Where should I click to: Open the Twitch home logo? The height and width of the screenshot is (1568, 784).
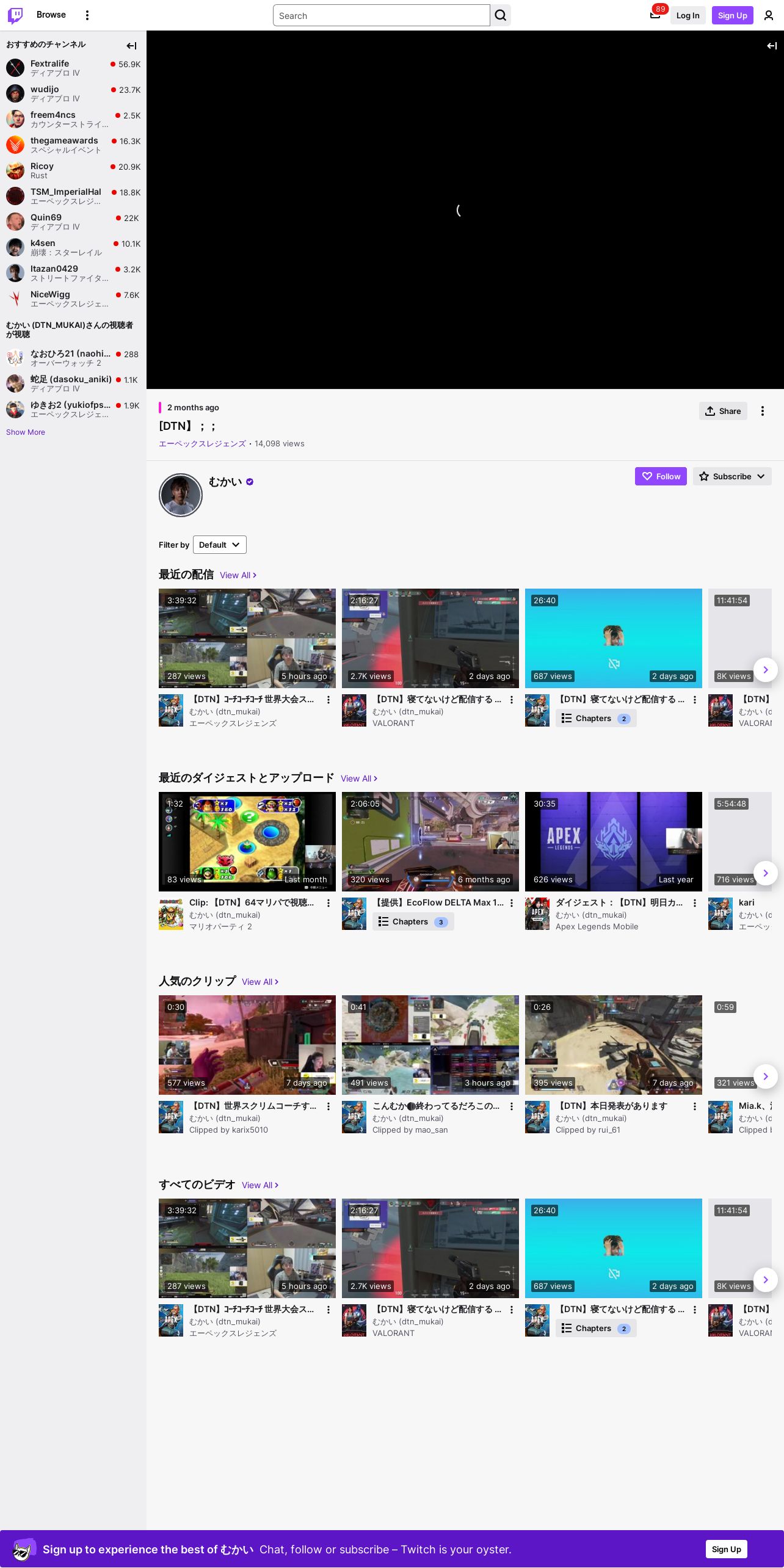pos(15,15)
